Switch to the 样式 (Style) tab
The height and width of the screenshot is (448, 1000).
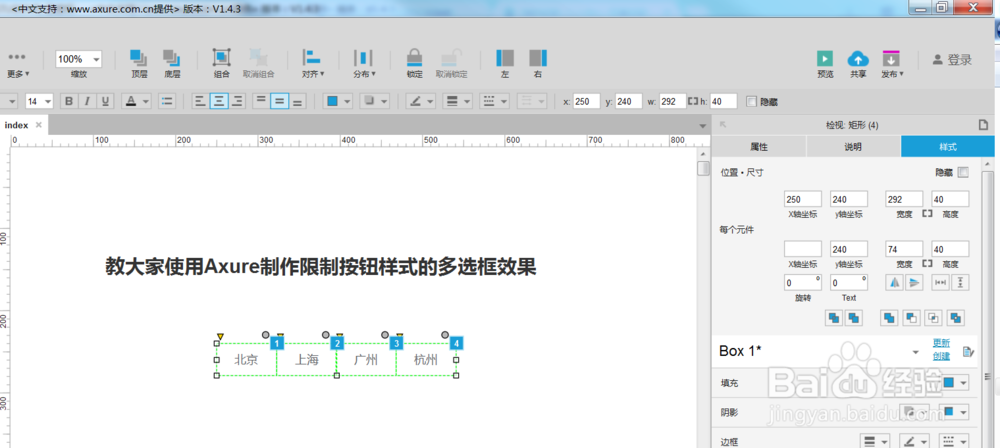(x=948, y=147)
